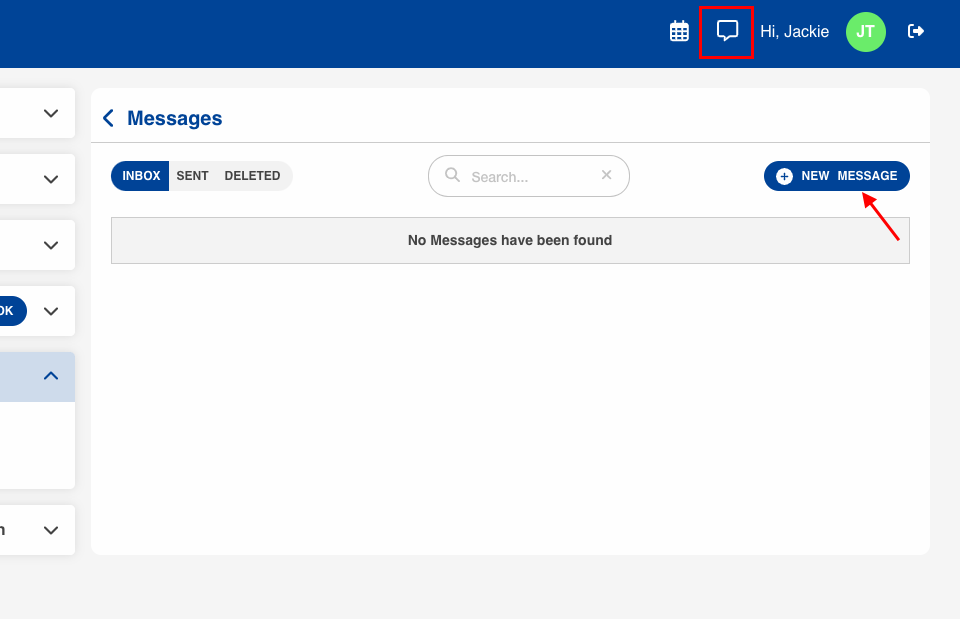This screenshot has width=960, height=619.
Task: Click the partially visible blue sidebar button
Action: (10, 311)
